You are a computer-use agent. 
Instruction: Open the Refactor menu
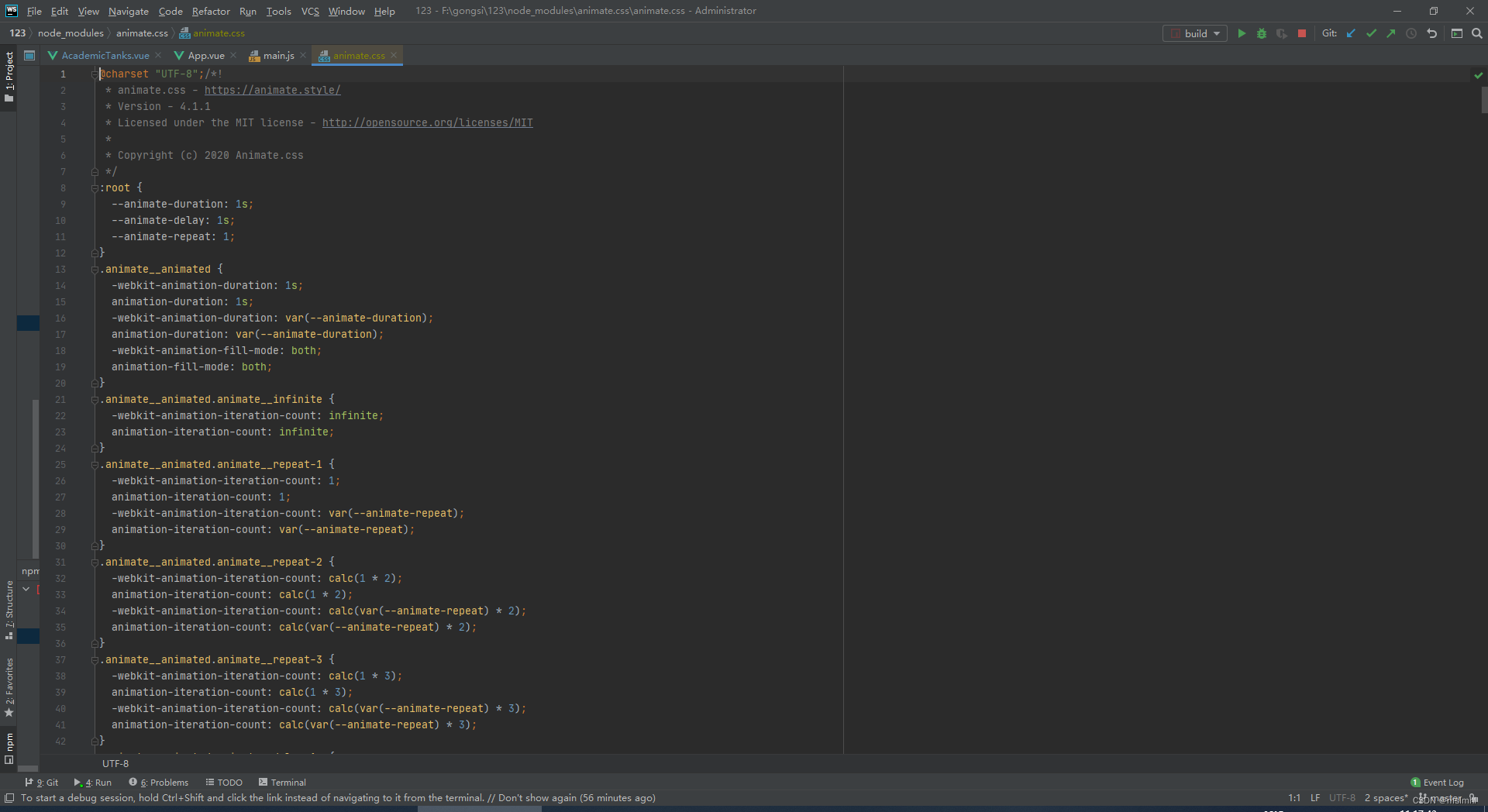211,11
